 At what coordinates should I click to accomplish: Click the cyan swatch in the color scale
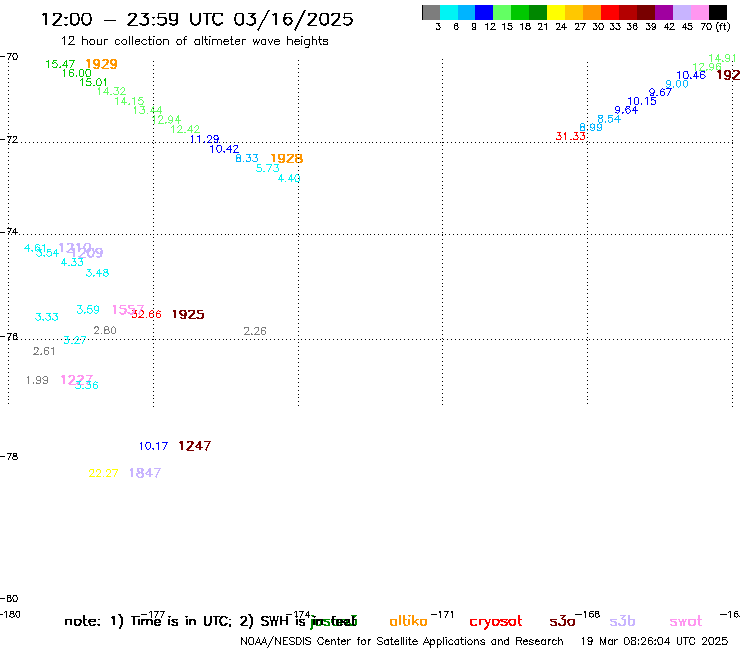(449, 12)
